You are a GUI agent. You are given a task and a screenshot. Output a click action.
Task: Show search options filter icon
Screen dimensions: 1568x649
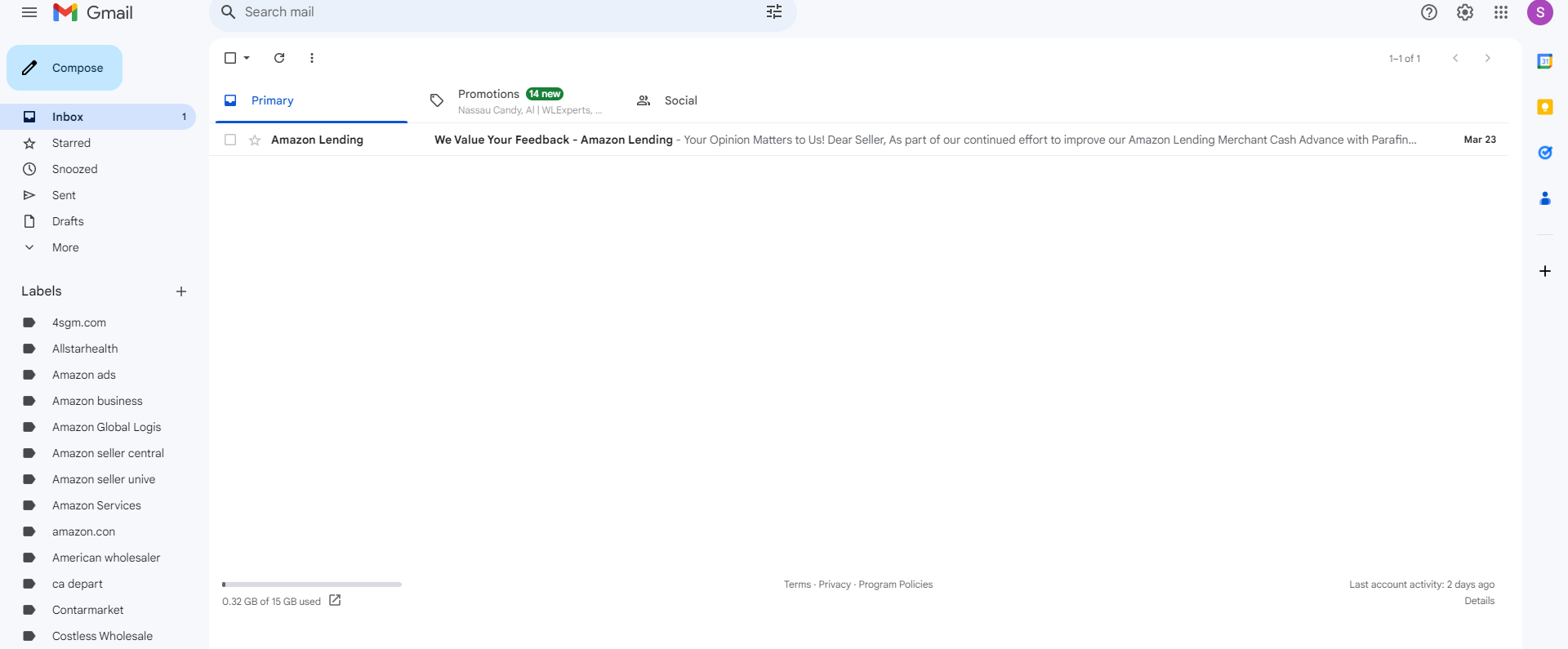[774, 11]
